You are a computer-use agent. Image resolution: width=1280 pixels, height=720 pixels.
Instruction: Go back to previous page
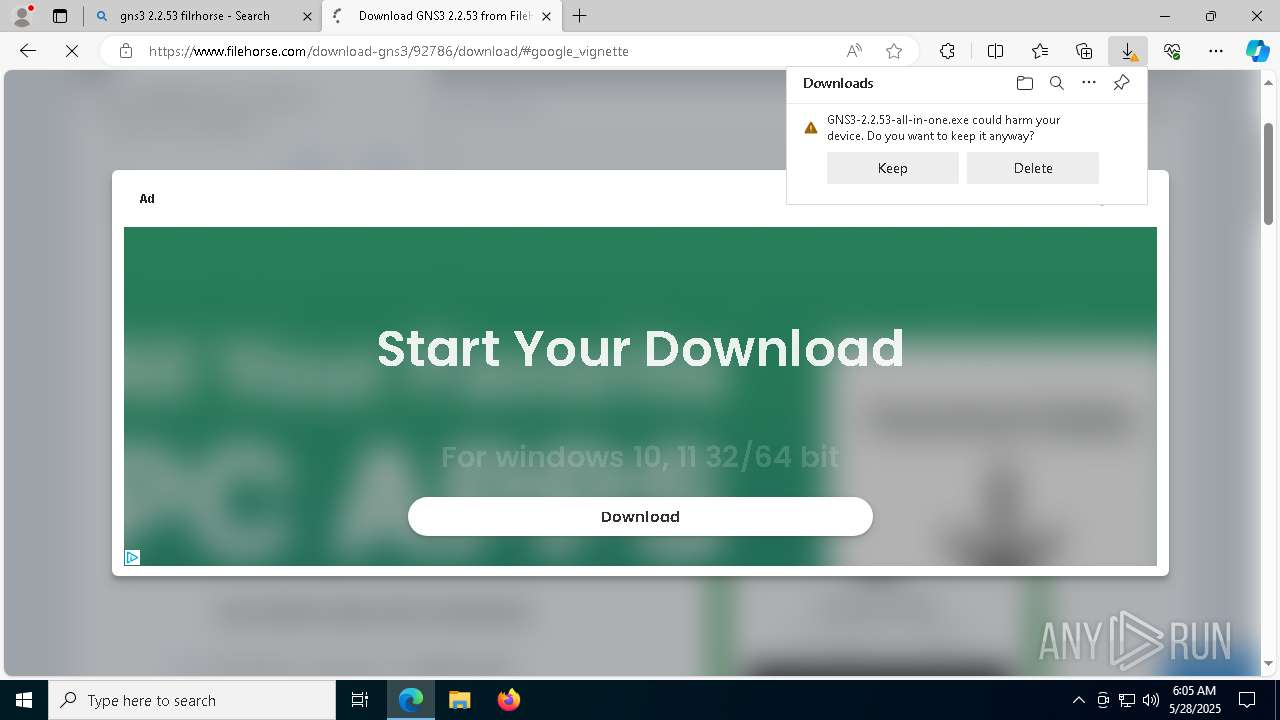coord(28,51)
